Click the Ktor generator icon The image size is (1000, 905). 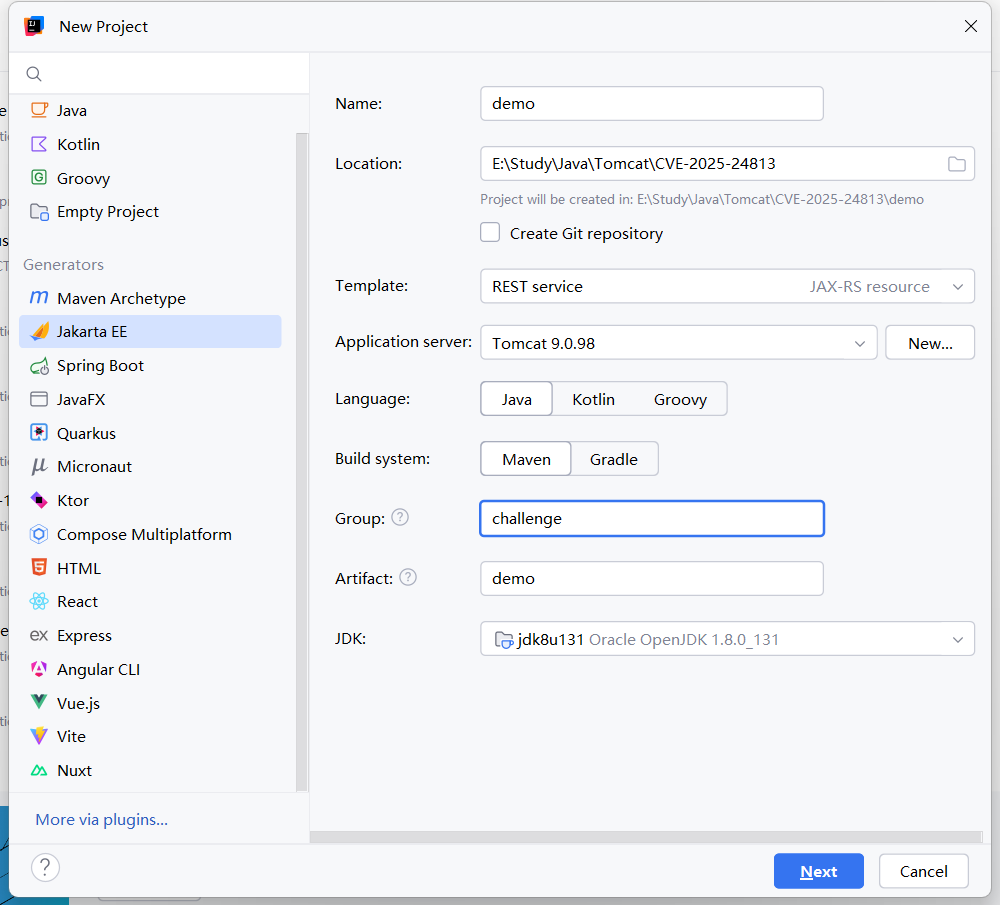pos(39,501)
